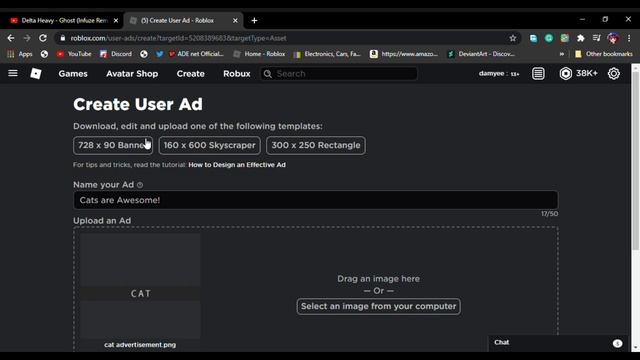Viewport: 640px width, 360px height.
Task: Click the browser forward arrow
Action: (x=27, y=38)
